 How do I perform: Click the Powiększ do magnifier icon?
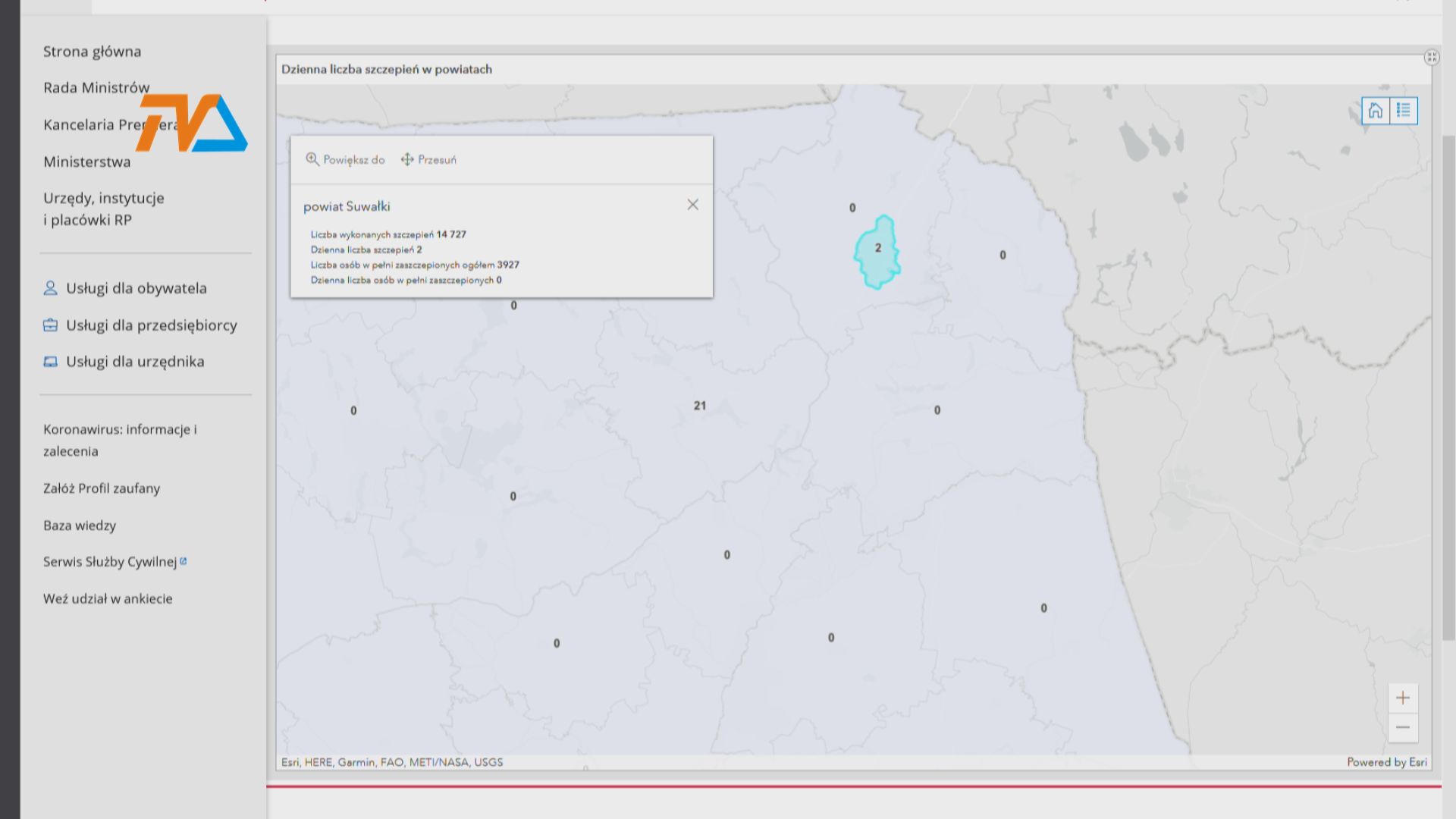312,159
